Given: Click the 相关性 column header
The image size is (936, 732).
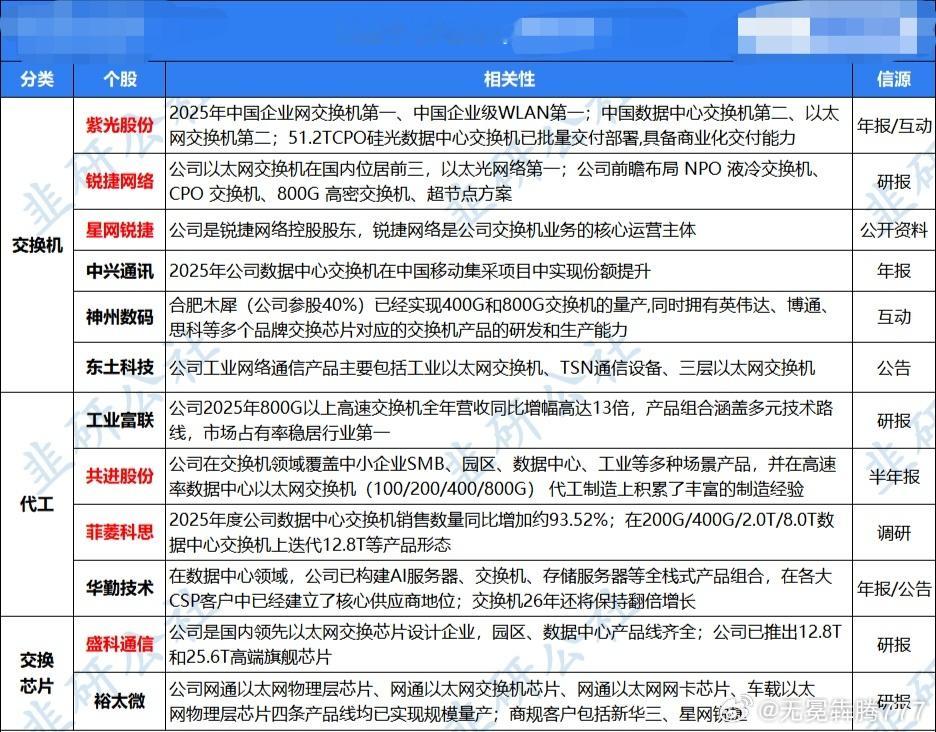Looking at the screenshot, I should 509,79.
